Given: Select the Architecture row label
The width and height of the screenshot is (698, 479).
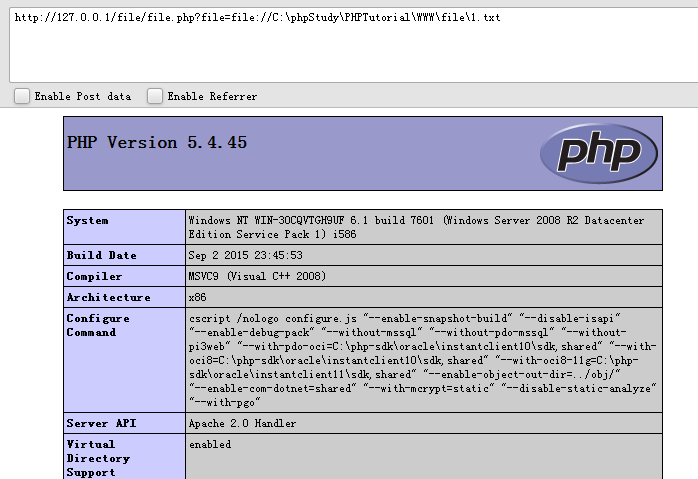Looking at the screenshot, I should [109, 297].
